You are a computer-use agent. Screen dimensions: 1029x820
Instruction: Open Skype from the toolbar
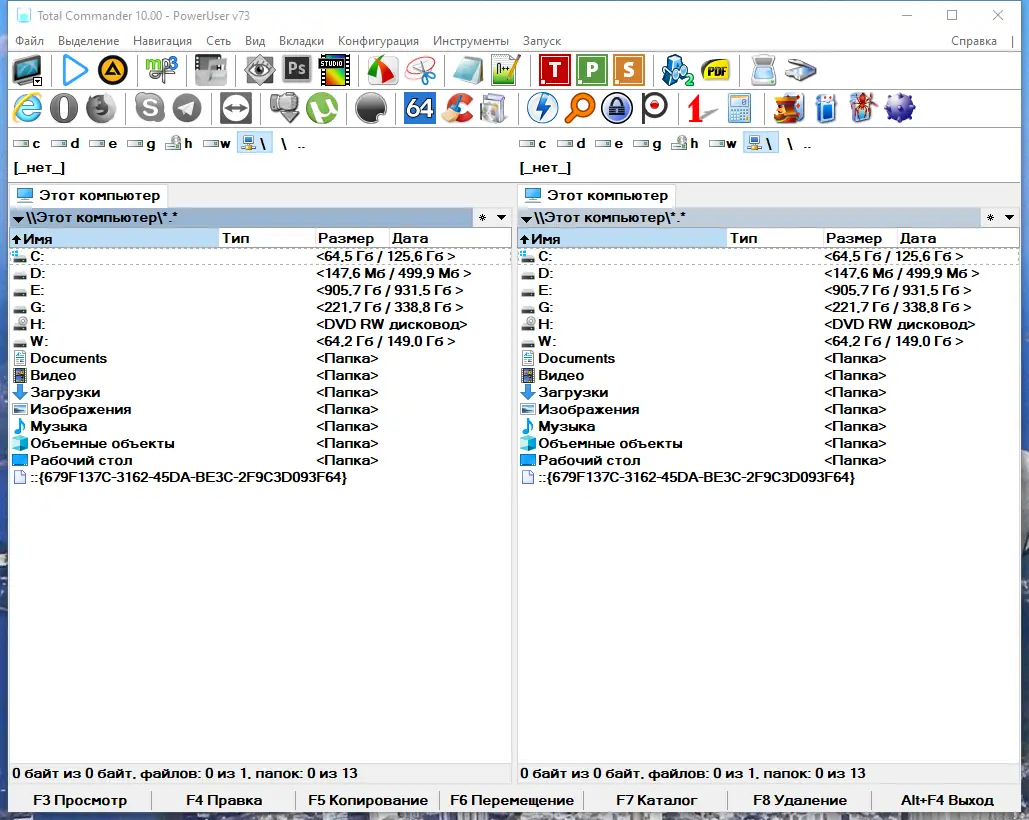(x=150, y=108)
